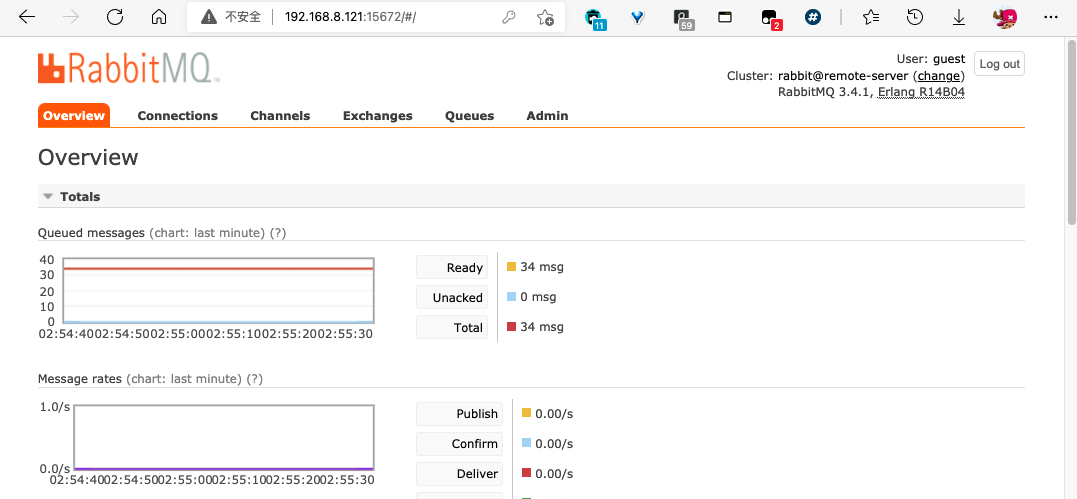Click the Overview page heading
This screenshot has height=499, width=1077.
88,157
